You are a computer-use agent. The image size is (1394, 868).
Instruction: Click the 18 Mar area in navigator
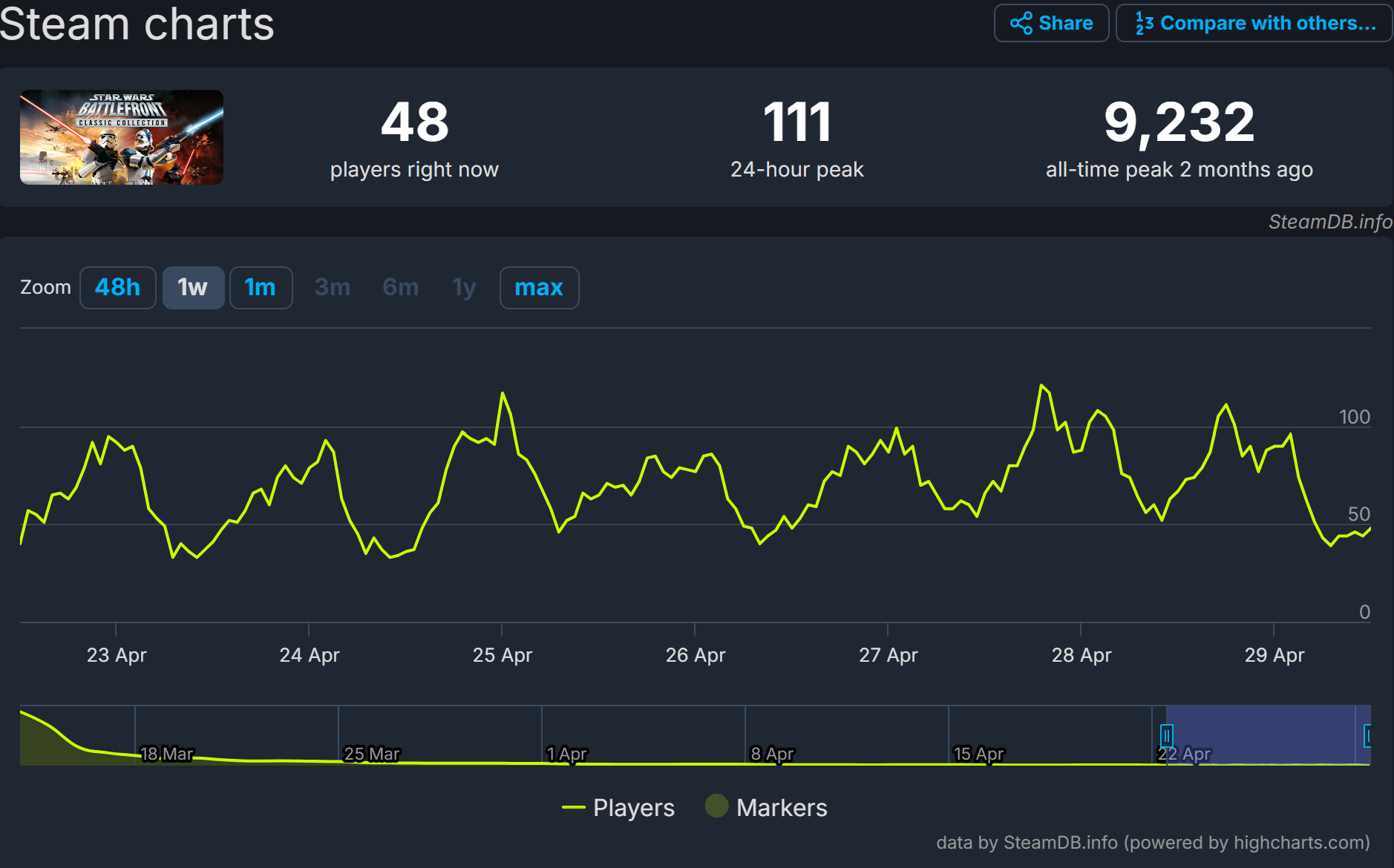click(x=166, y=753)
